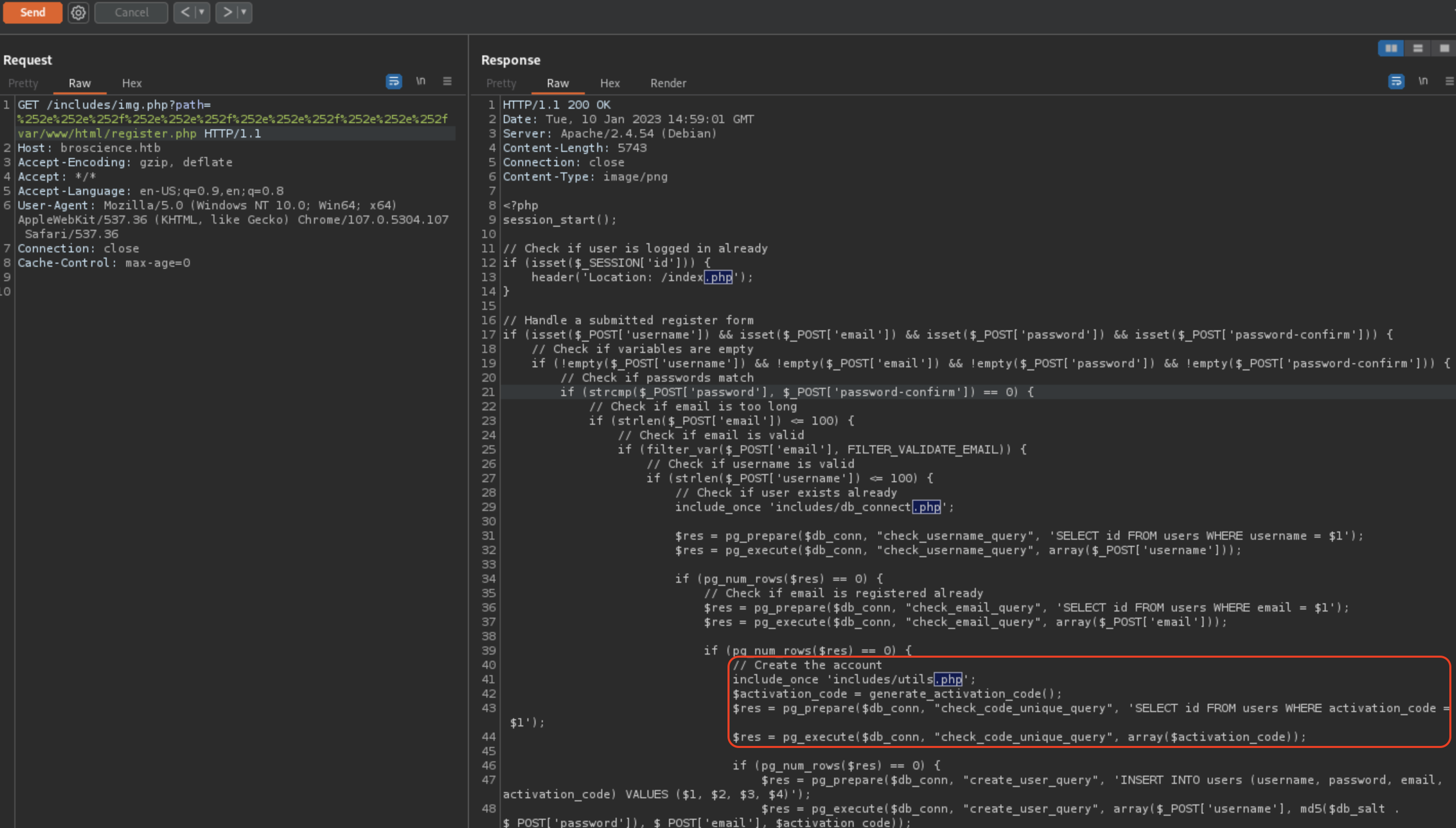Toggle line wrap in Request panel
Screen dimensions: 1456x828
pos(393,82)
